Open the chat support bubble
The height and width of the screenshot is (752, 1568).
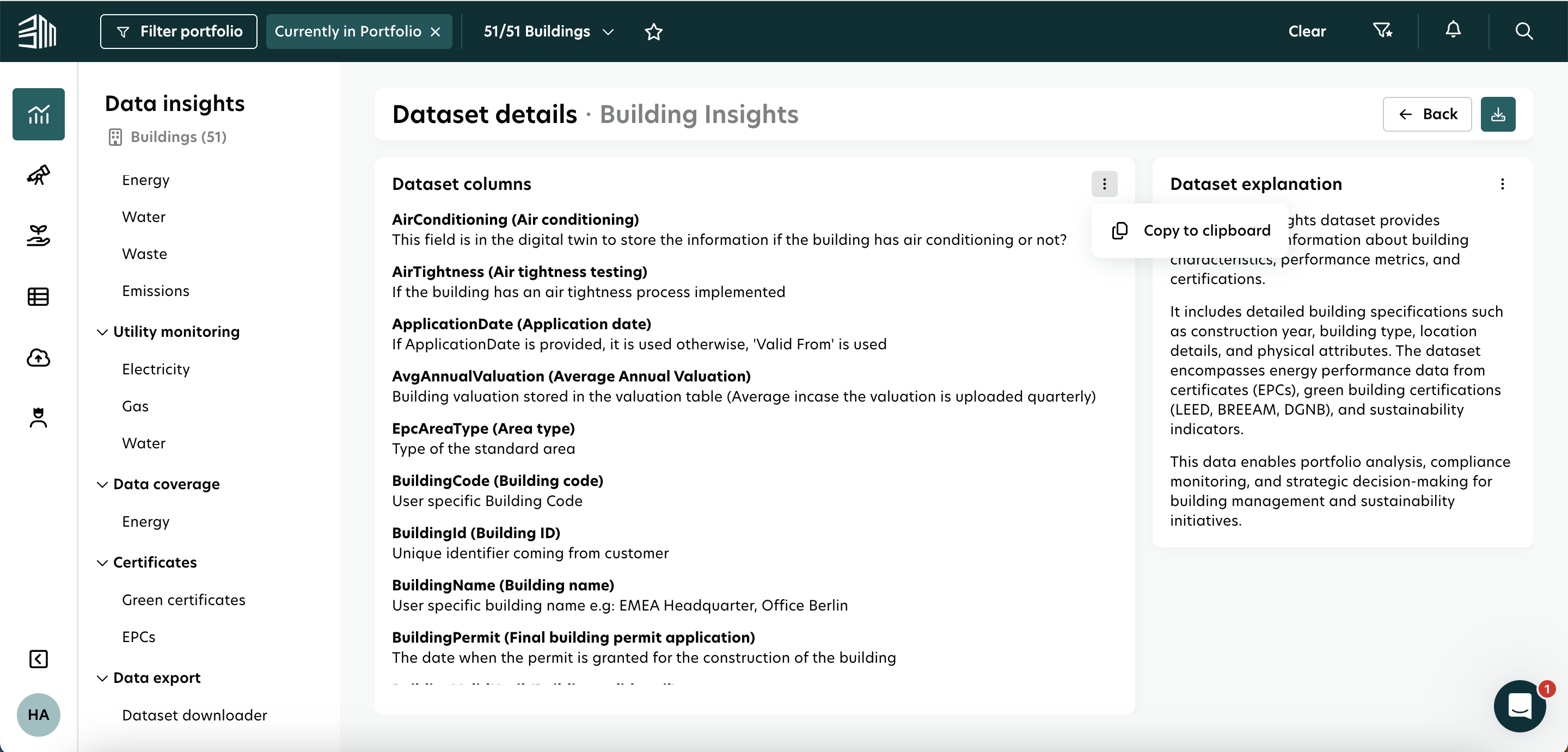click(x=1520, y=706)
